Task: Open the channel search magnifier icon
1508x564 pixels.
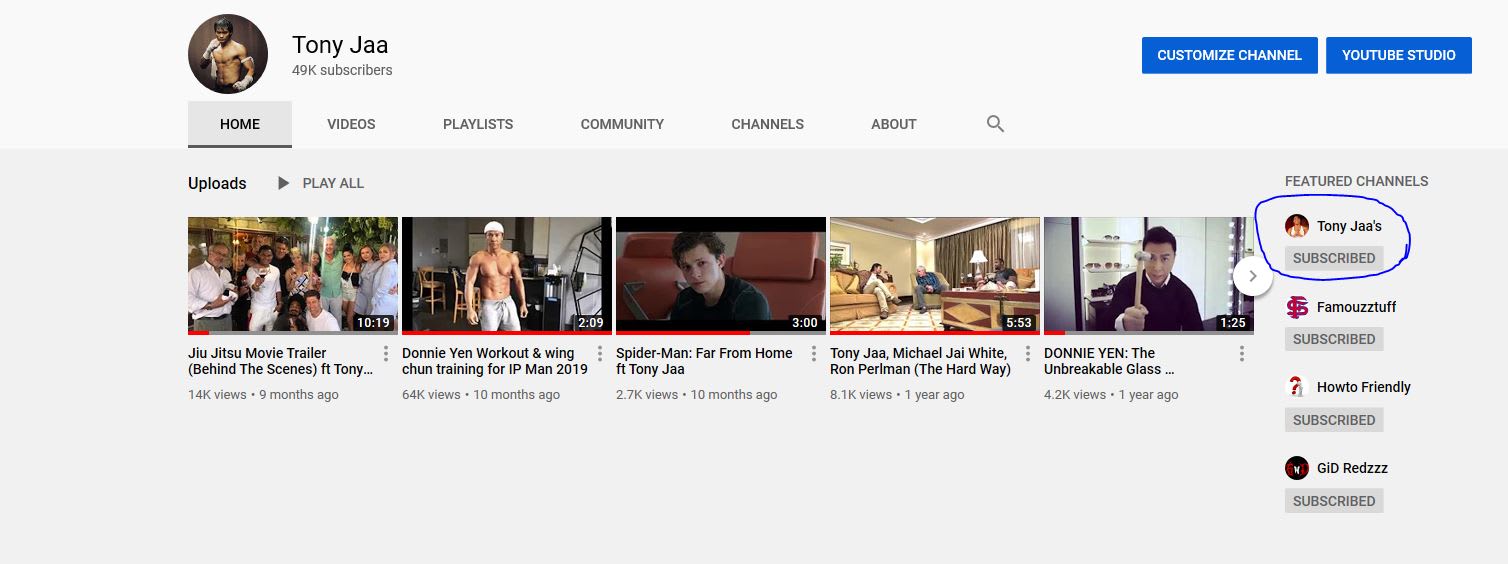Action: 995,124
